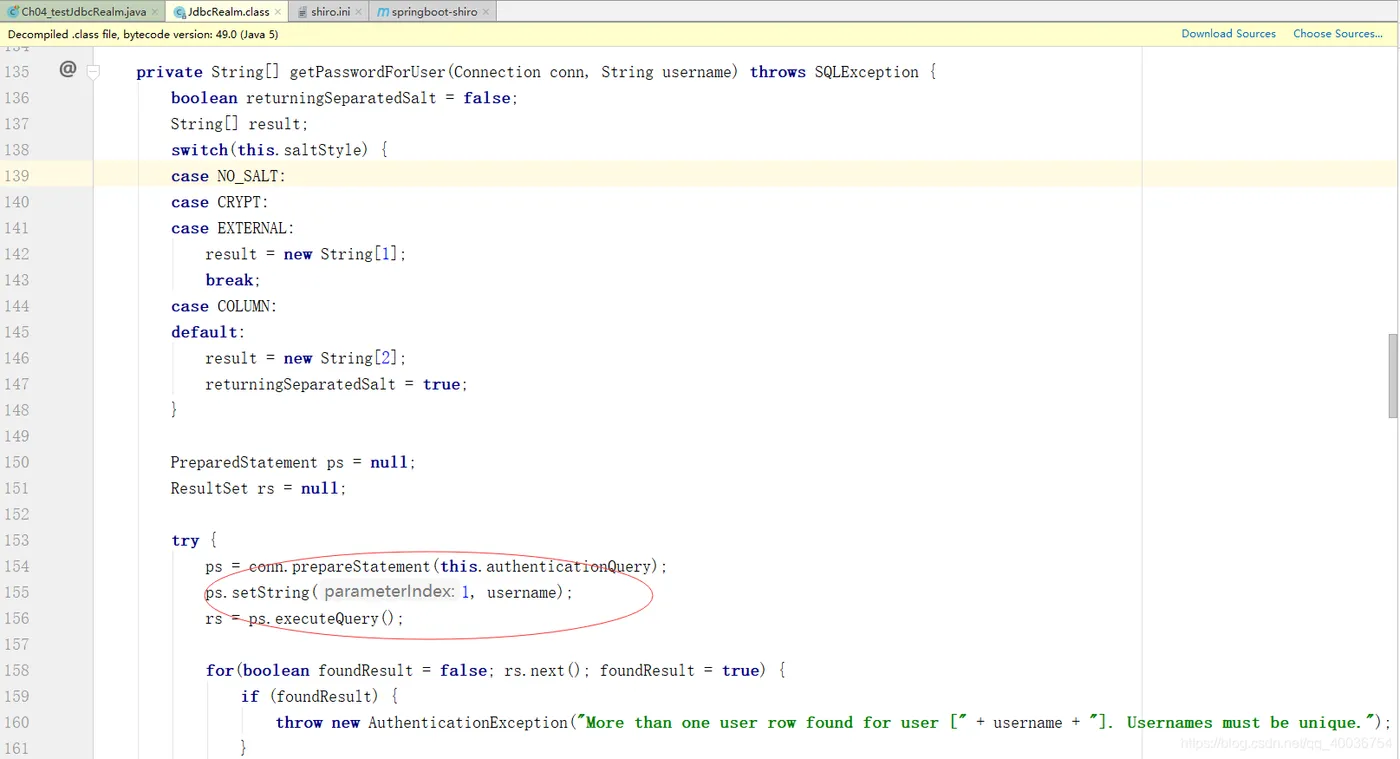This screenshot has height=759, width=1400.
Task: Open the shiro.ini tab
Action: (330, 12)
